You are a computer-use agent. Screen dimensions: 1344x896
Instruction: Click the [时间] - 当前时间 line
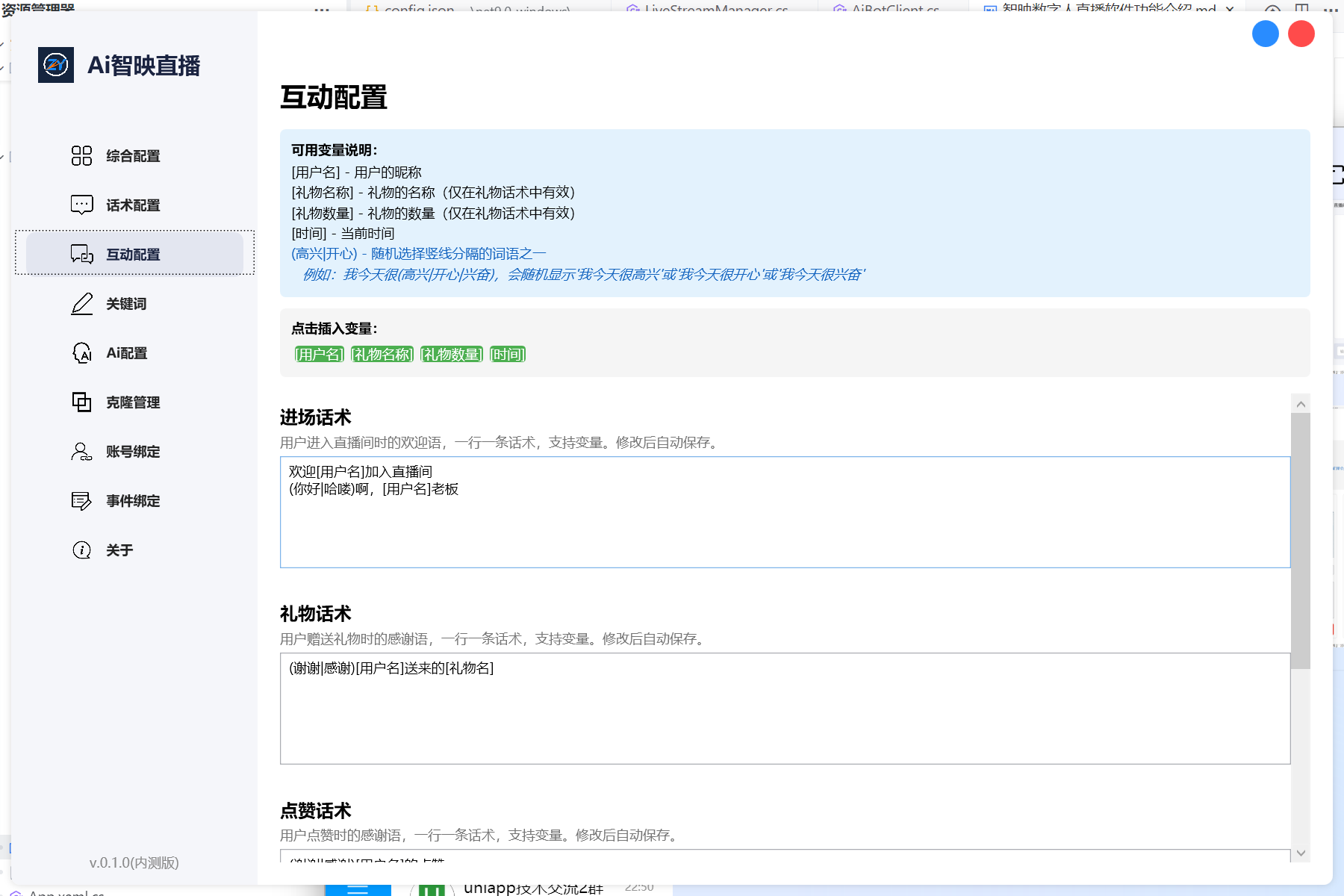click(343, 233)
